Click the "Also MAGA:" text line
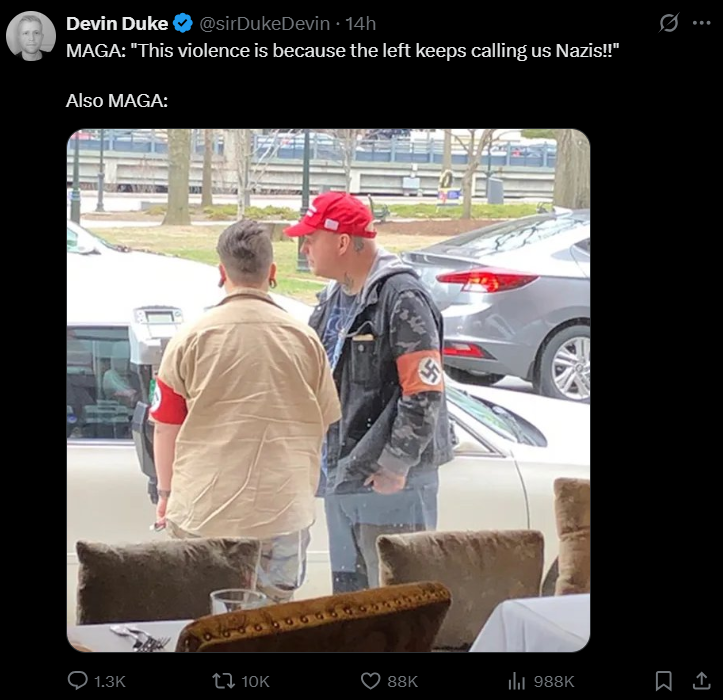The height and width of the screenshot is (700, 723). point(117,101)
